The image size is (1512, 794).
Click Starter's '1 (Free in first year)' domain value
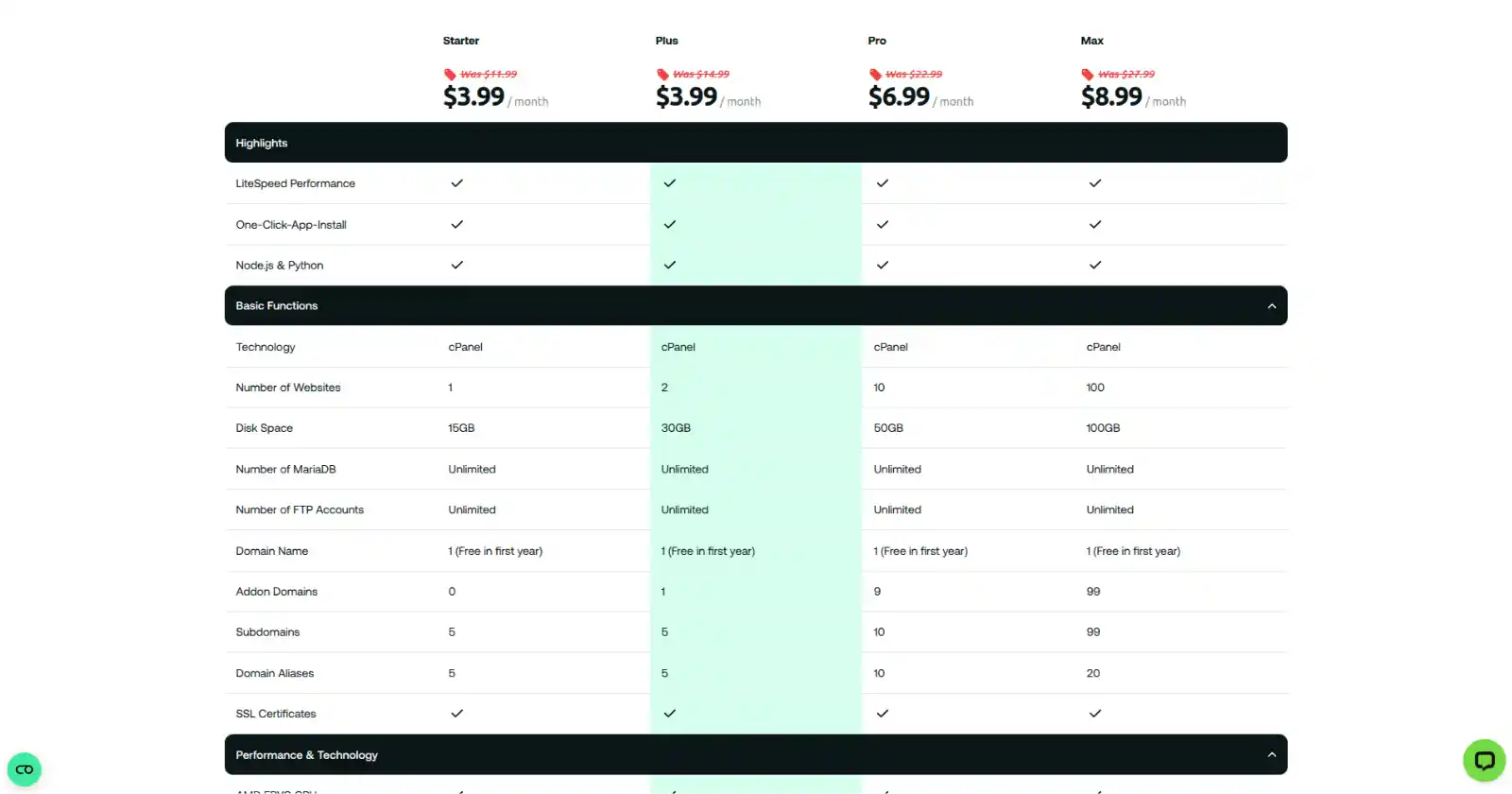pos(495,551)
